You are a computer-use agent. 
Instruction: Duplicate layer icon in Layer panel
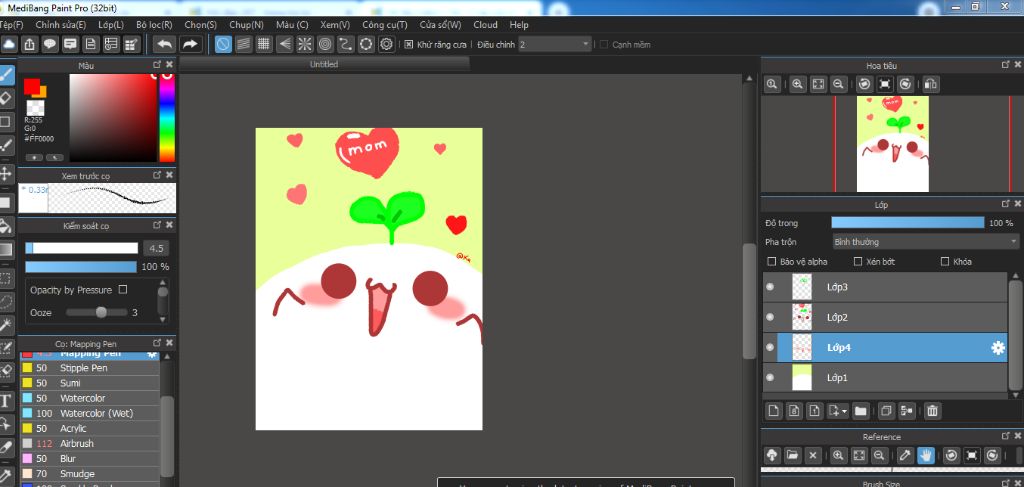pyautogui.click(x=886, y=411)
